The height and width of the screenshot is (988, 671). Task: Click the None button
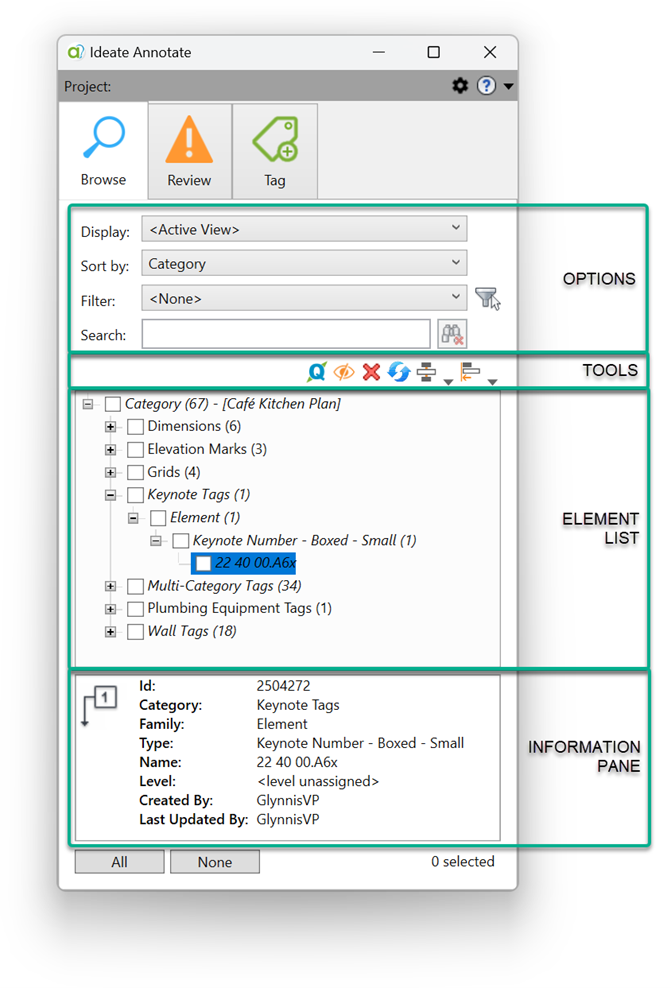[215, 862]
